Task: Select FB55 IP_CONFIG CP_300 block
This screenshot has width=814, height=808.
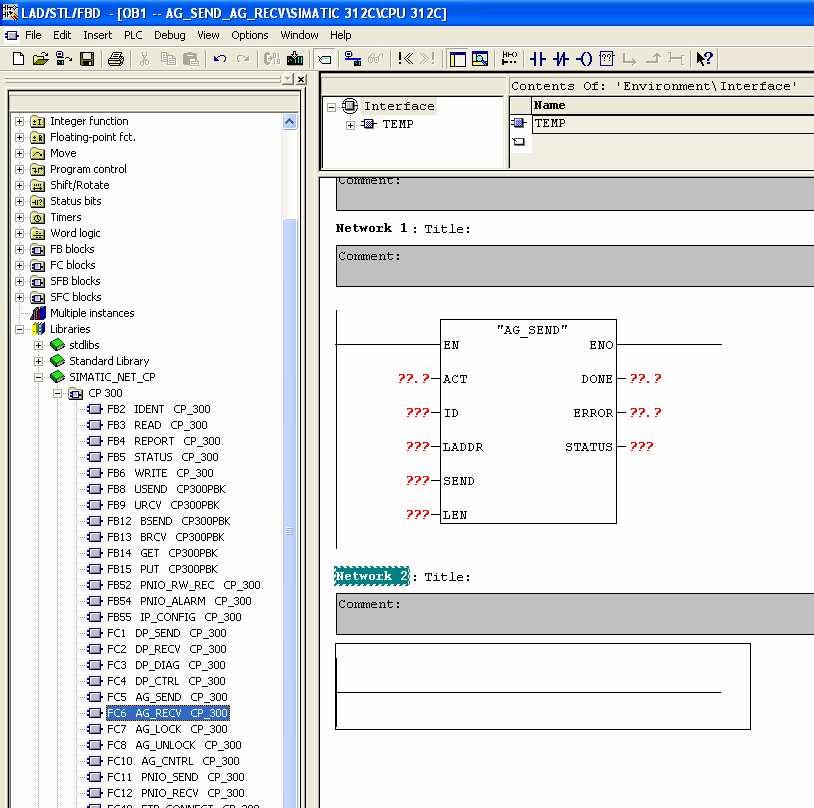Action: pyautogui.click(x=174, y=617)
